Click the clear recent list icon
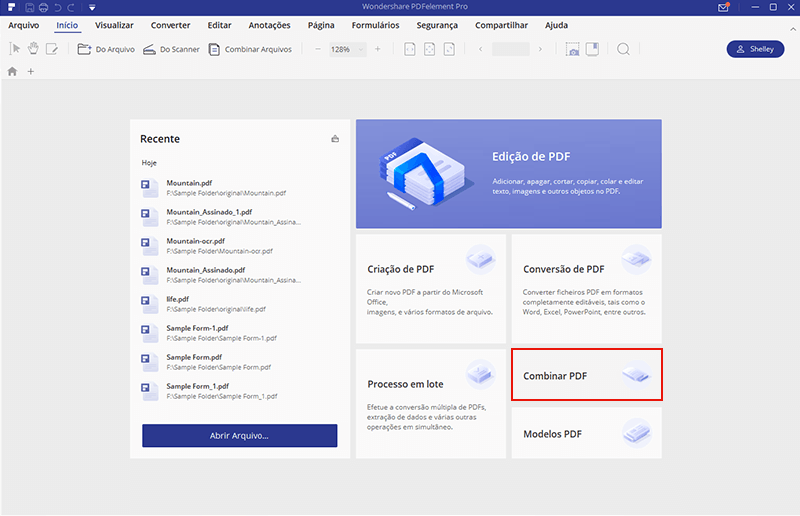 pyautogui.click(x=335, y=139)
